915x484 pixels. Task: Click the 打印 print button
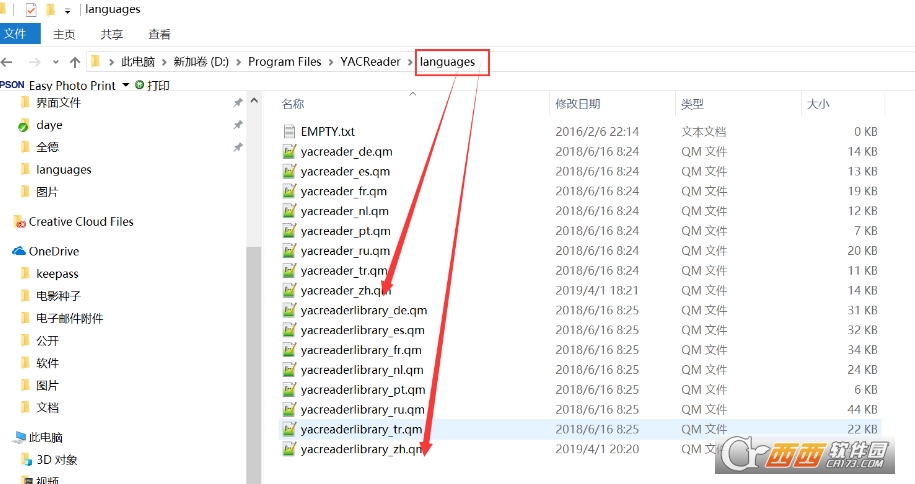click(152, 85)
